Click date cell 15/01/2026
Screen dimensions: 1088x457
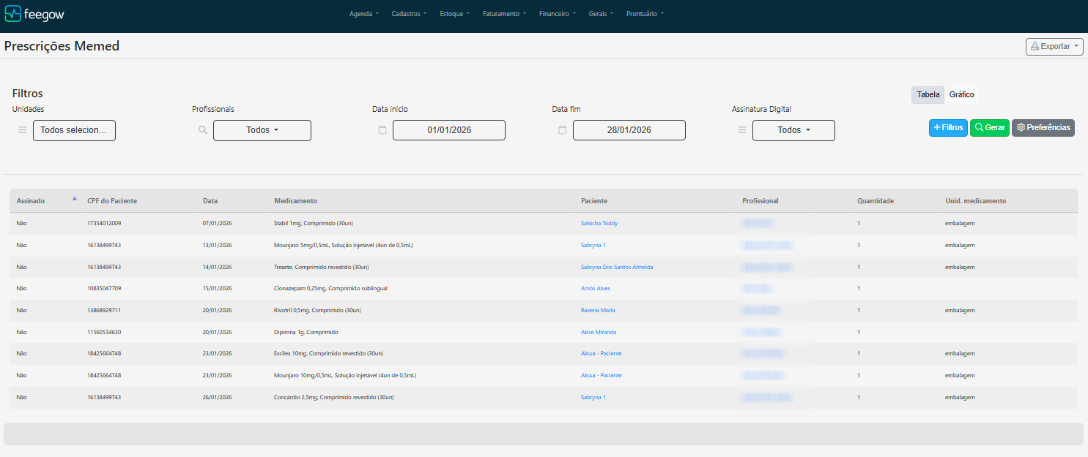[x=217, y=288]
